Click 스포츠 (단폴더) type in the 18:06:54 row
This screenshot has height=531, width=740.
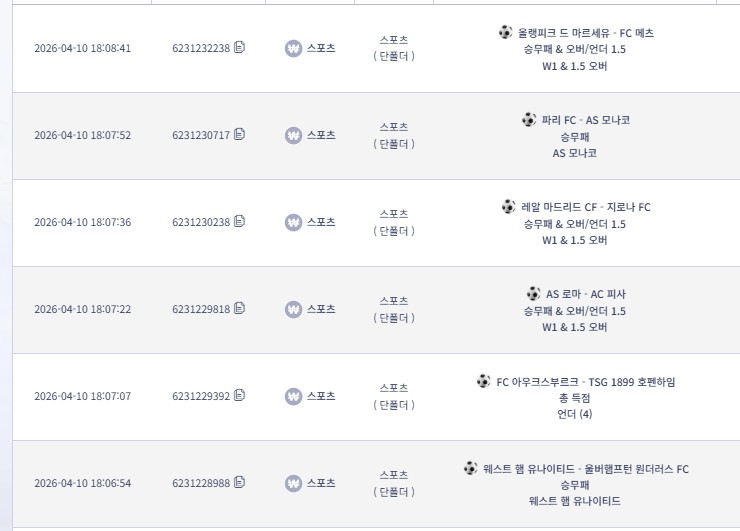click(394, 483)
